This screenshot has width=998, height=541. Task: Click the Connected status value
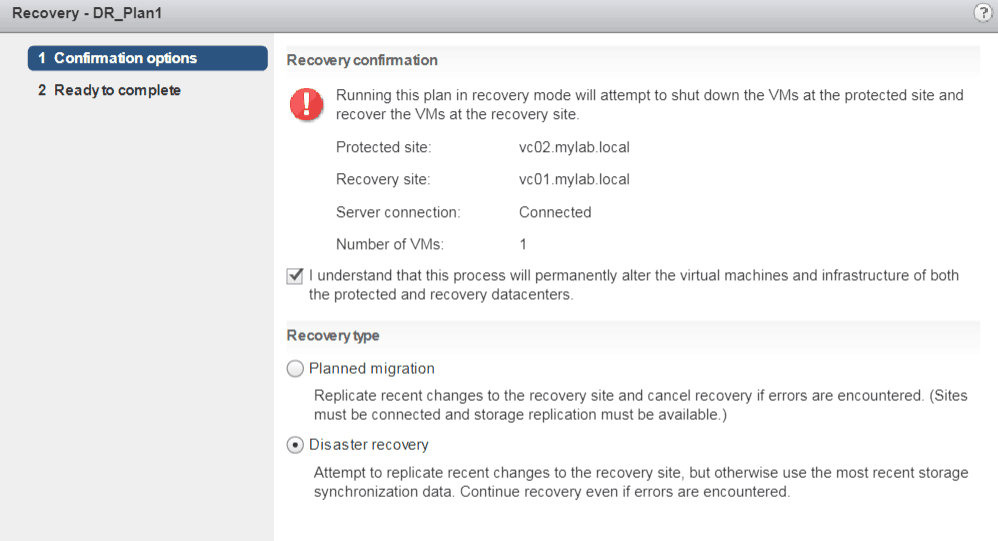point(555,212)
